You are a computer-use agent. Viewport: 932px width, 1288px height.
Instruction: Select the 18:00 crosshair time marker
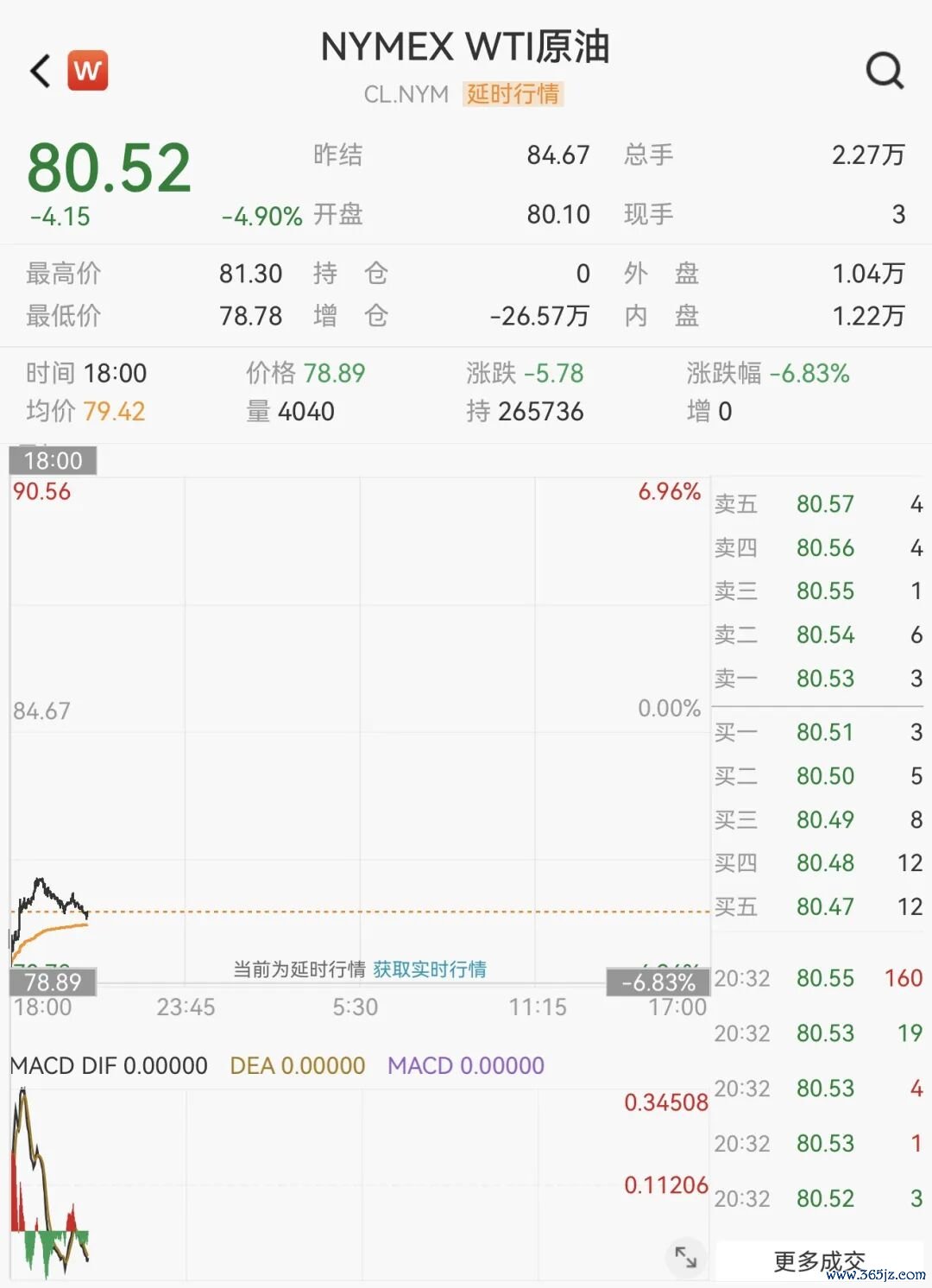point(53,460)
